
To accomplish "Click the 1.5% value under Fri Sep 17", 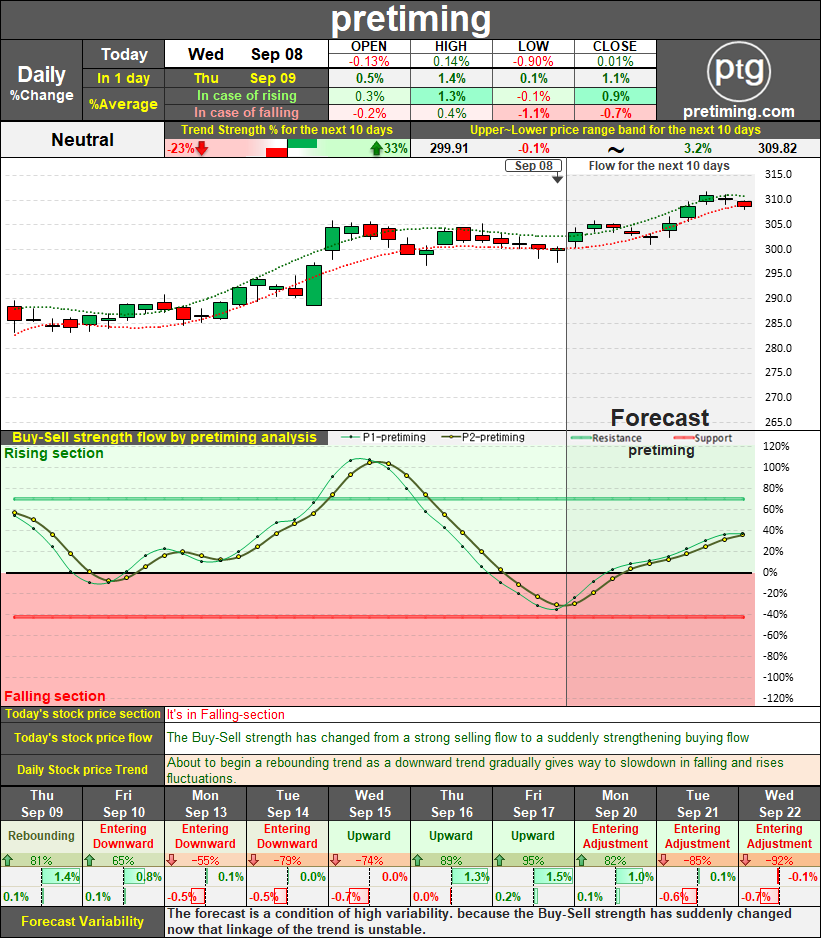I will (x=559, y=877).
